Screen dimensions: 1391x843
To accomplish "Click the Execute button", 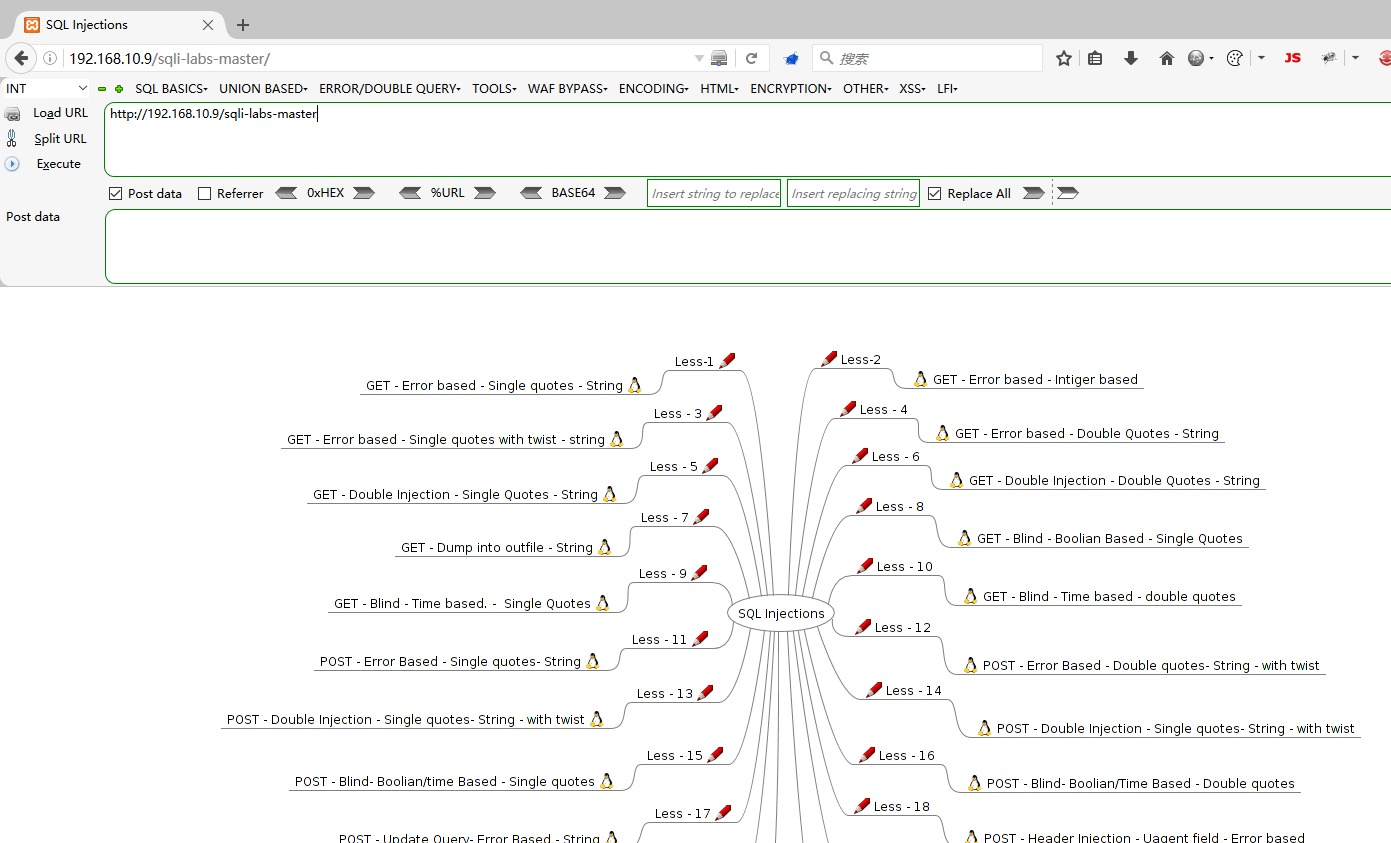I will click(44, 164).
